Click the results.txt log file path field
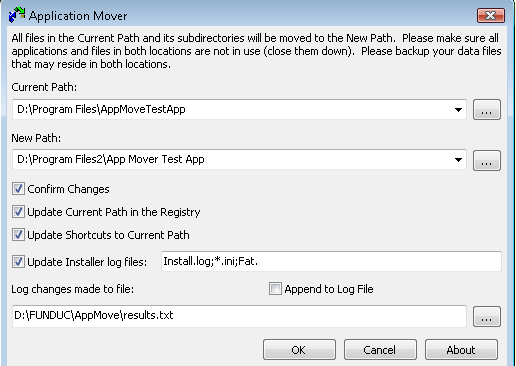 pyautogui.click(x=239, y=316)
